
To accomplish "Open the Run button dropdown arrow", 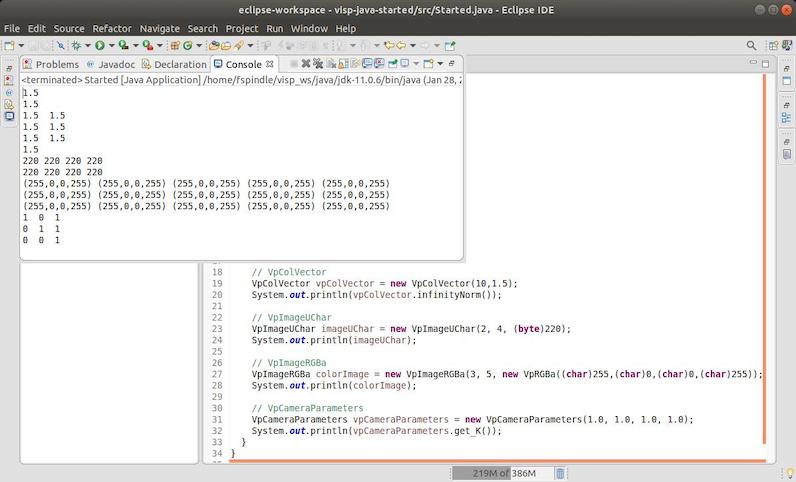I will pos(110,45).
